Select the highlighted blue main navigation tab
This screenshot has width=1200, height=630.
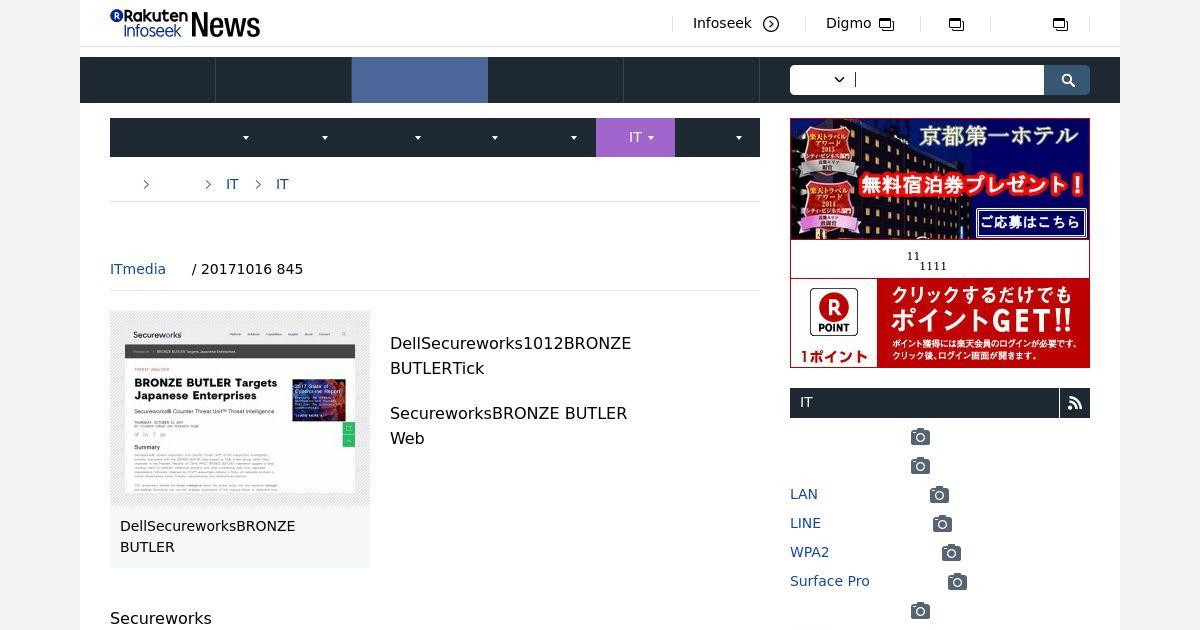tap(420, 80)
